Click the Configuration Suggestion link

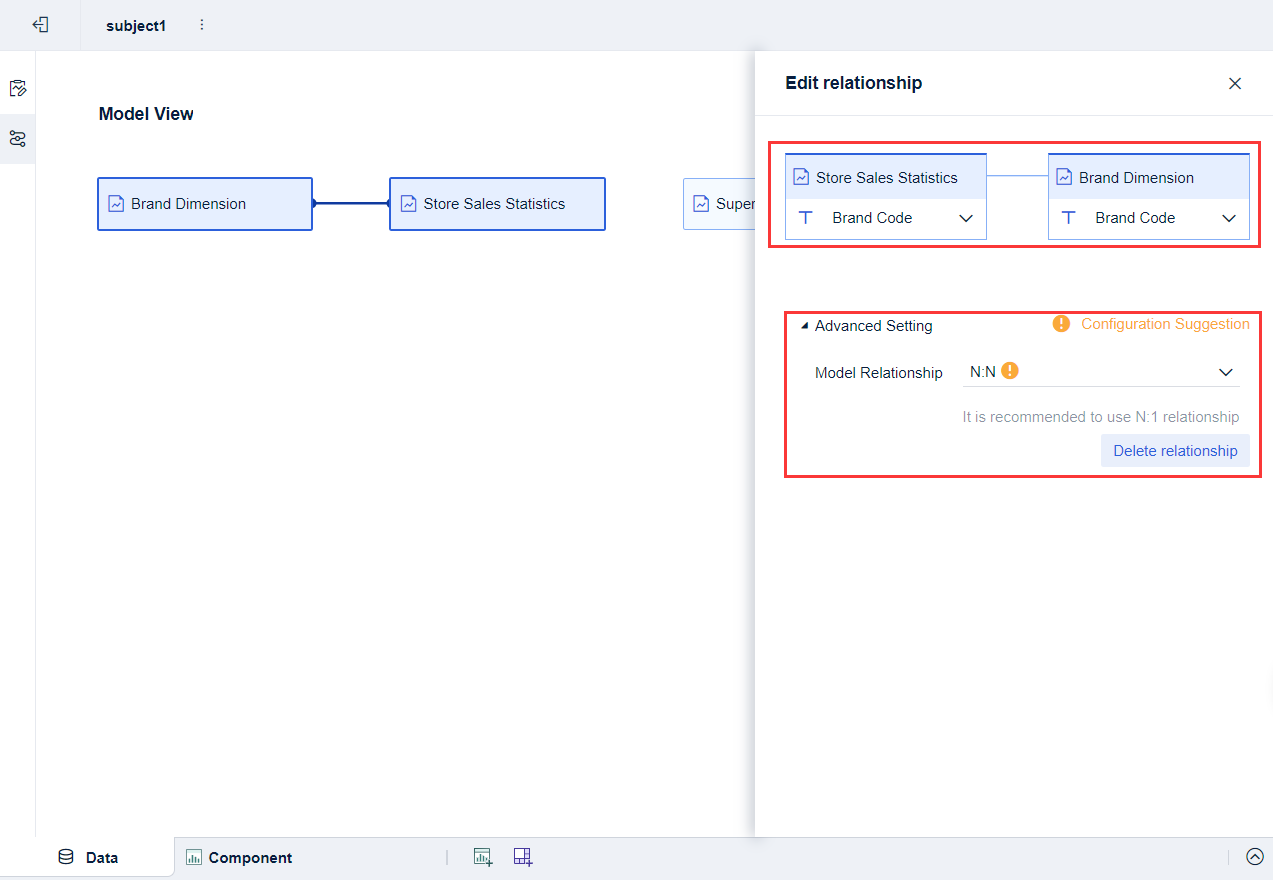click(1165, 323)
